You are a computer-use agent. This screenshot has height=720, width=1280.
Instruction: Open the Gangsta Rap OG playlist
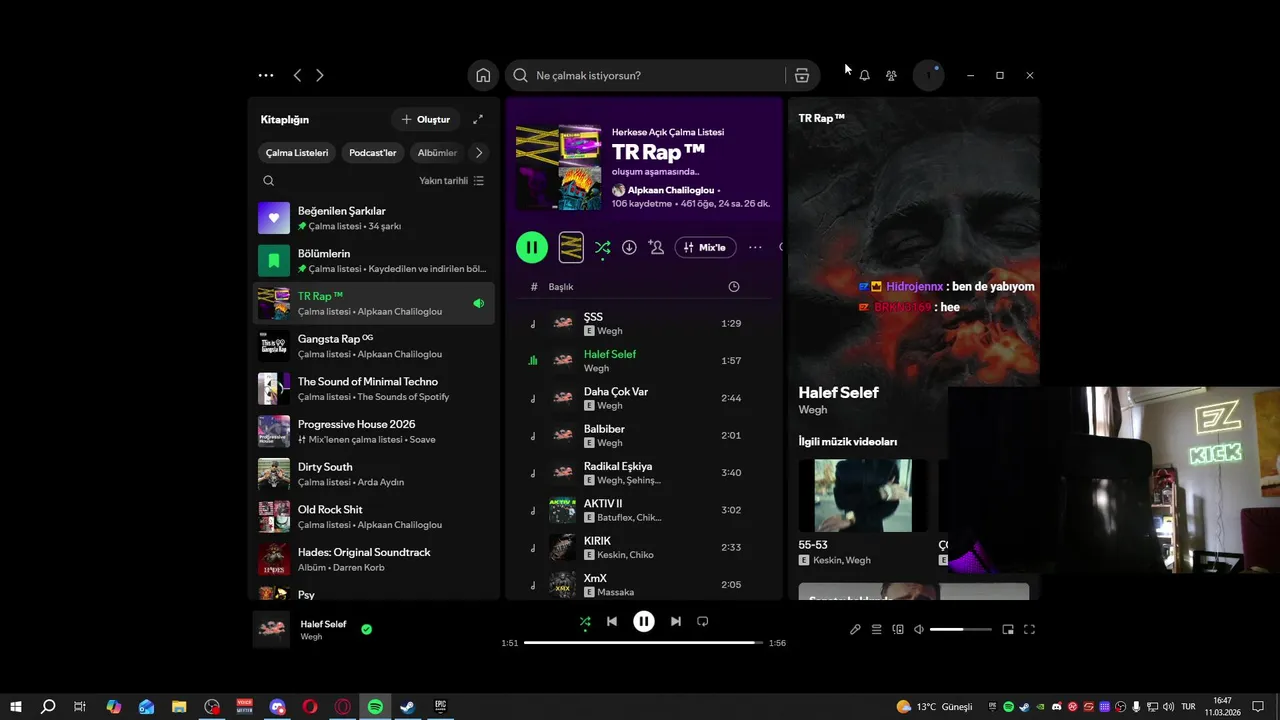pos(374,346)
